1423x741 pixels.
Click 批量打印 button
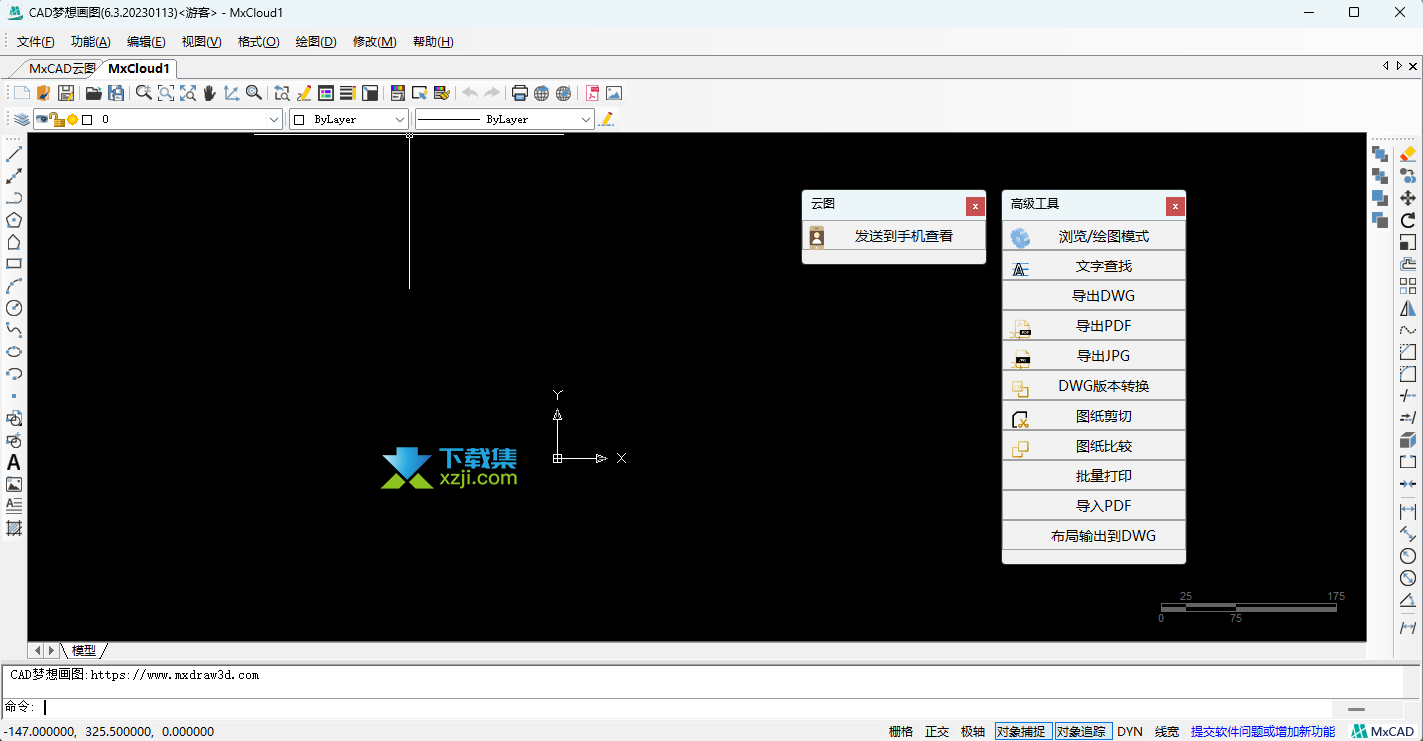[1094, 476]
